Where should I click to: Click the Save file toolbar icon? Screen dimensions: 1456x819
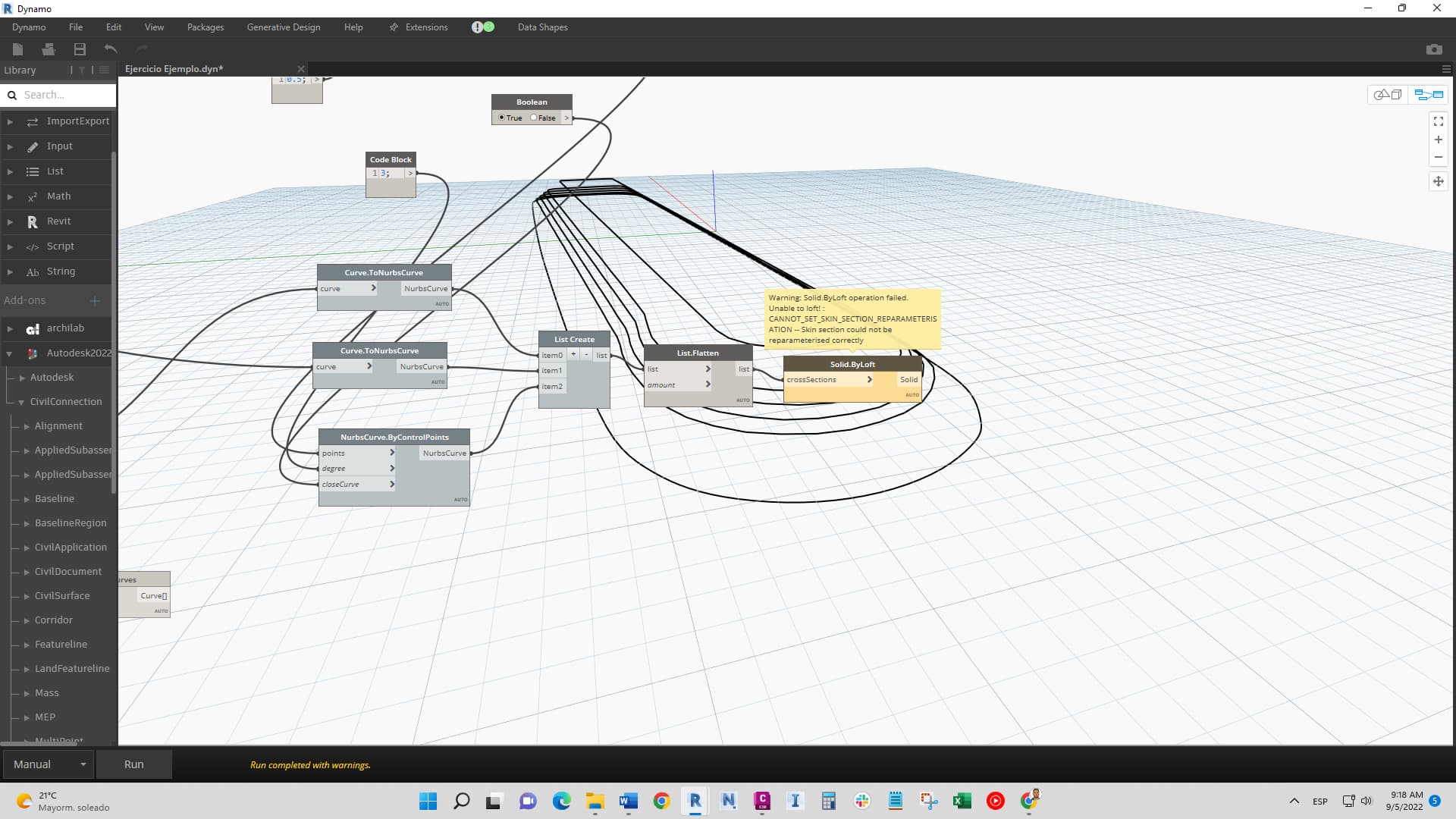pos(80,49)
